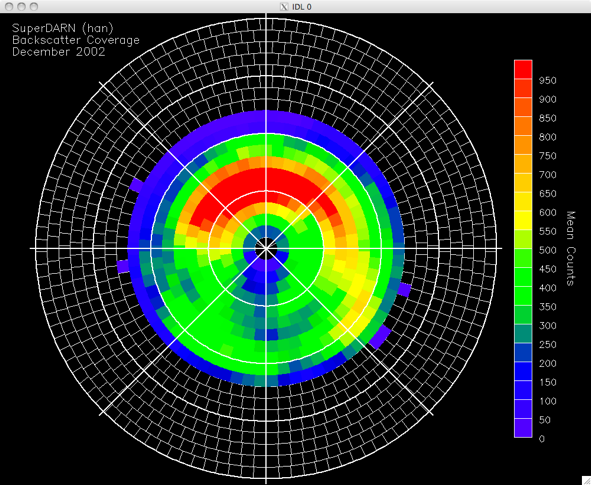The width and height of the screenshot is (591, 485).
Task: Click the isolated purple cell at upper left
Action: coord(137,185)
